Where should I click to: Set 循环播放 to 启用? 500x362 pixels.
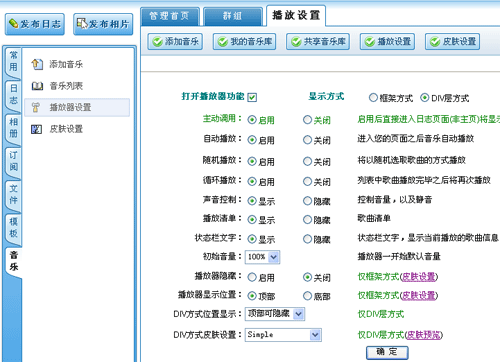click(252, 182)
